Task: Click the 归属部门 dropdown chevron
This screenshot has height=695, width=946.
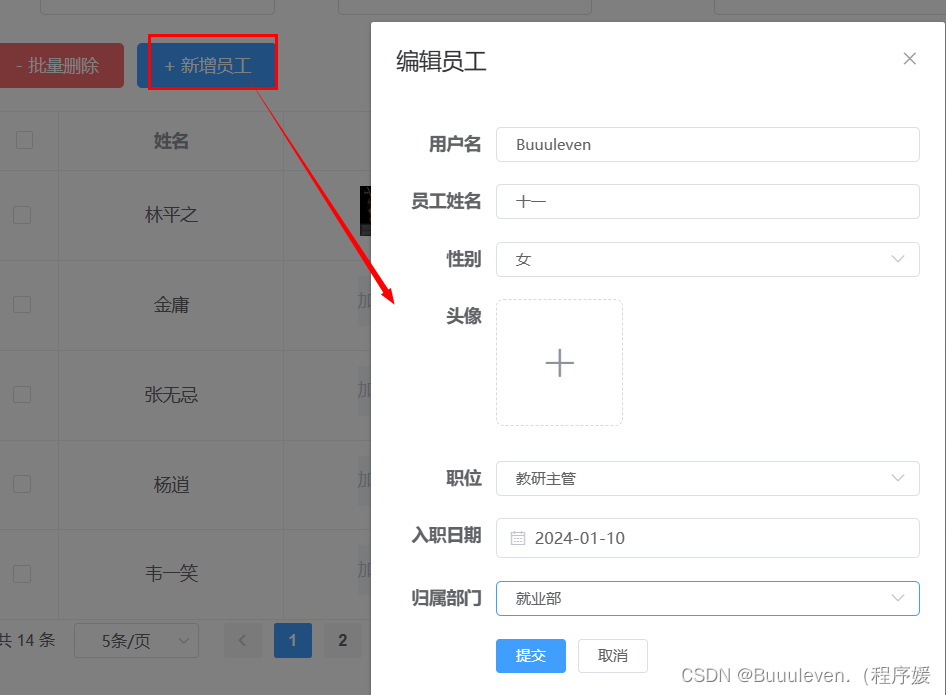Action: (x=897, y=598)
